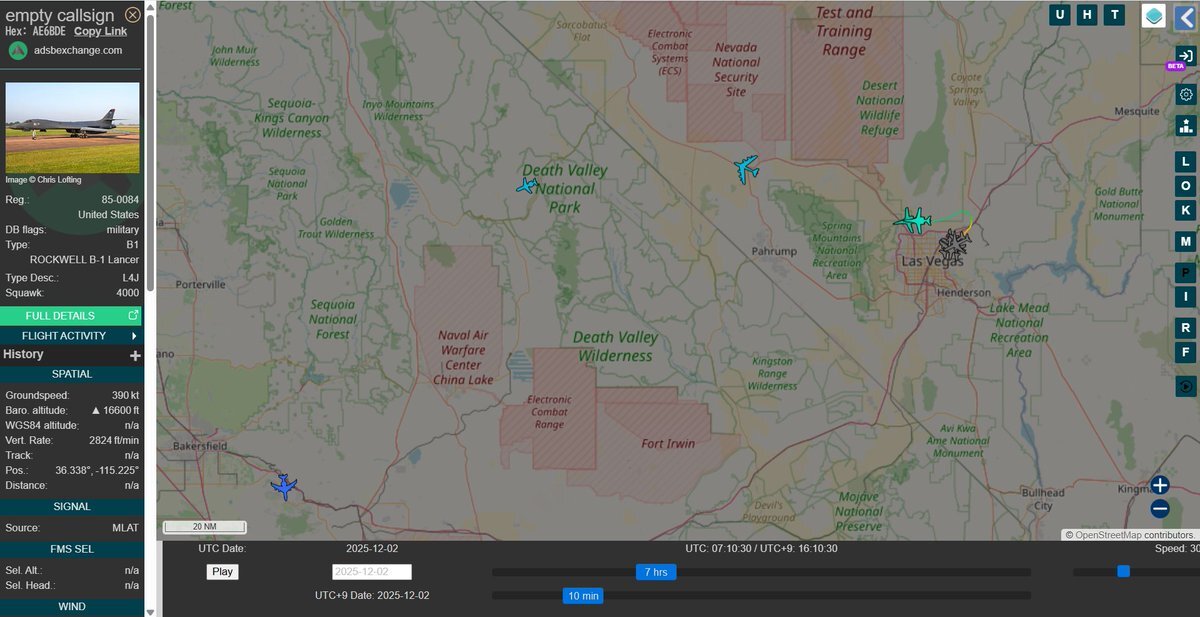Click the 7 hrs replay time slider handle
Image resolution: width=1200 pixels, height=617 pixels.
656,572
